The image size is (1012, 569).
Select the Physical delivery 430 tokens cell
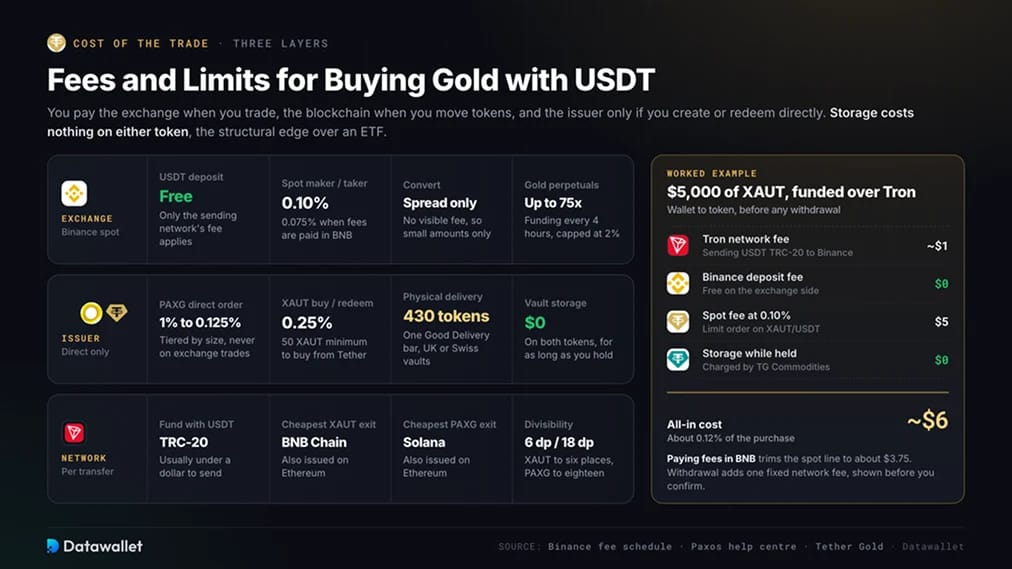[451, 329]
